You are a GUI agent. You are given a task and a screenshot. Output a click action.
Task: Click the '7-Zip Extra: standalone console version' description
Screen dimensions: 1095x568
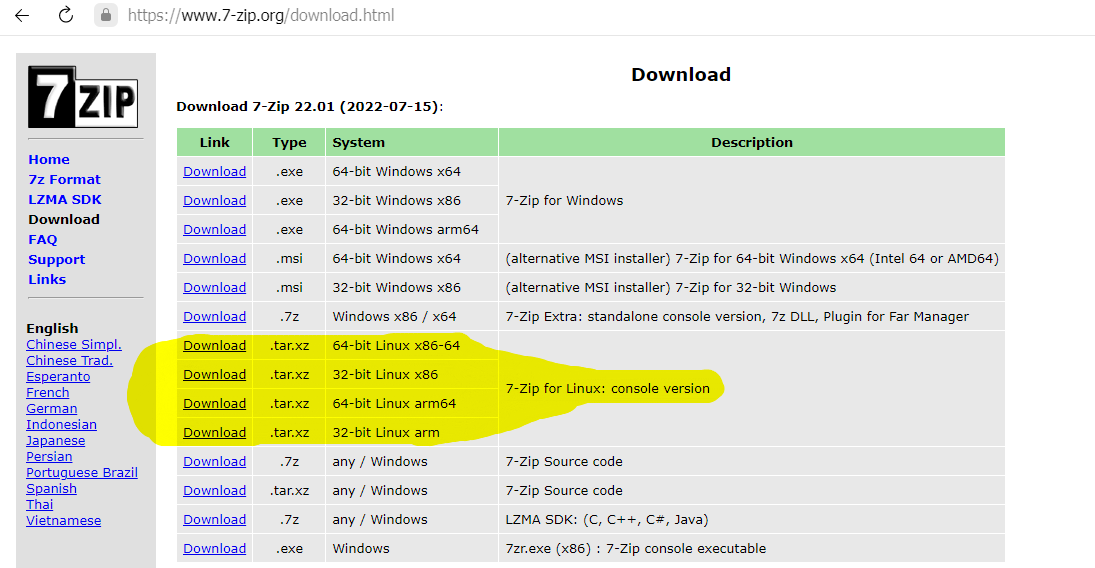click(x=752, y=316)
